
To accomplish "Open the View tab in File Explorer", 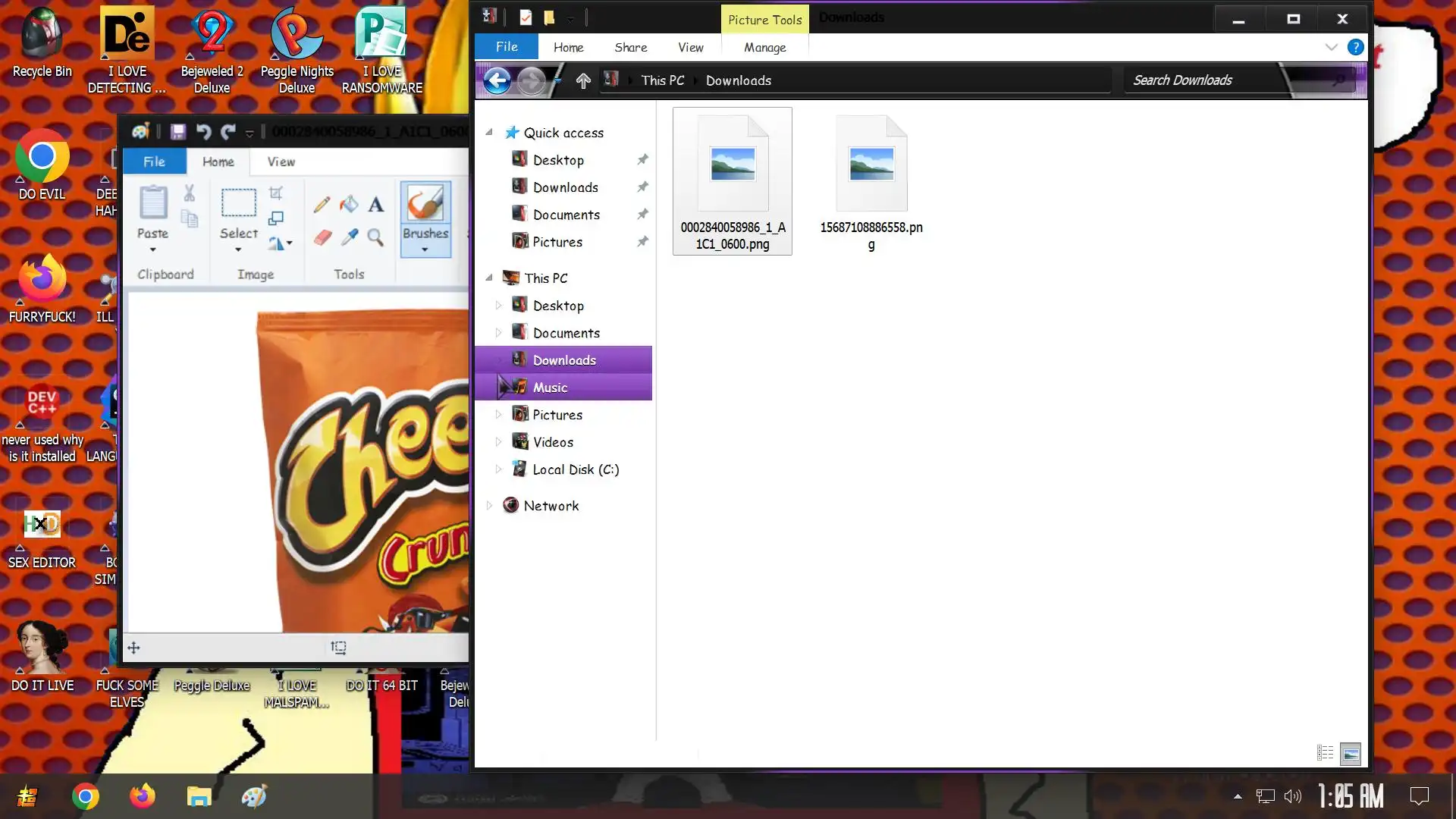I will click(690, 47).
